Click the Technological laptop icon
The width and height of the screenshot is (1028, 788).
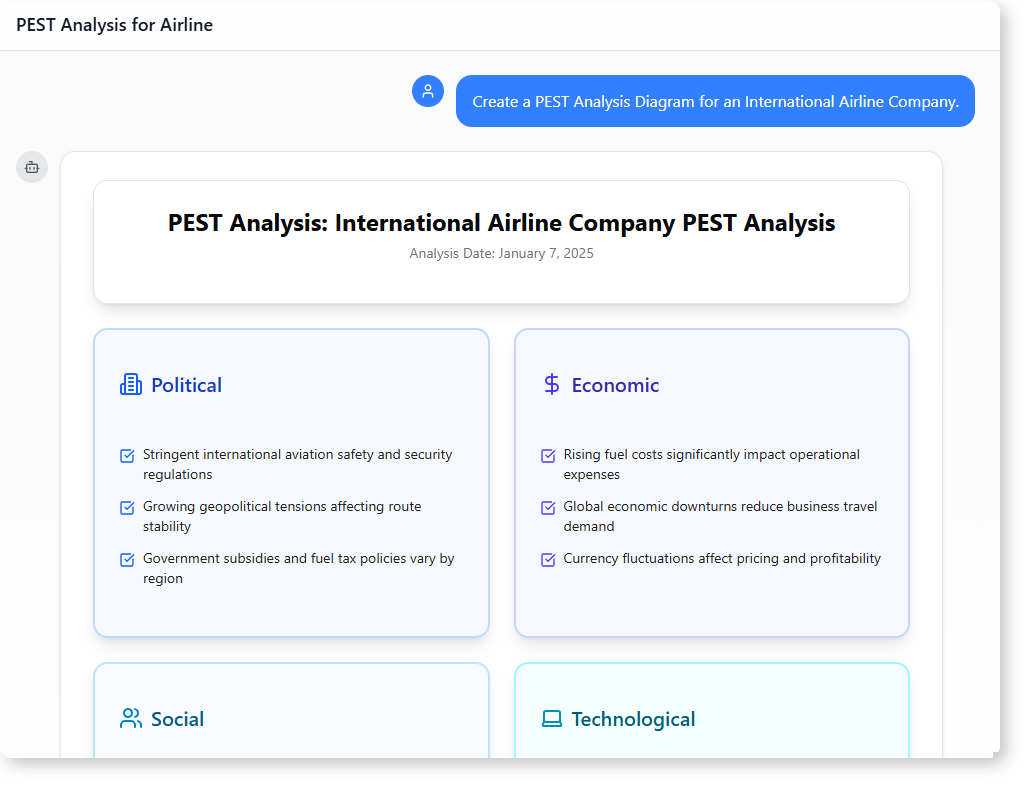click(x=551, y=719)
